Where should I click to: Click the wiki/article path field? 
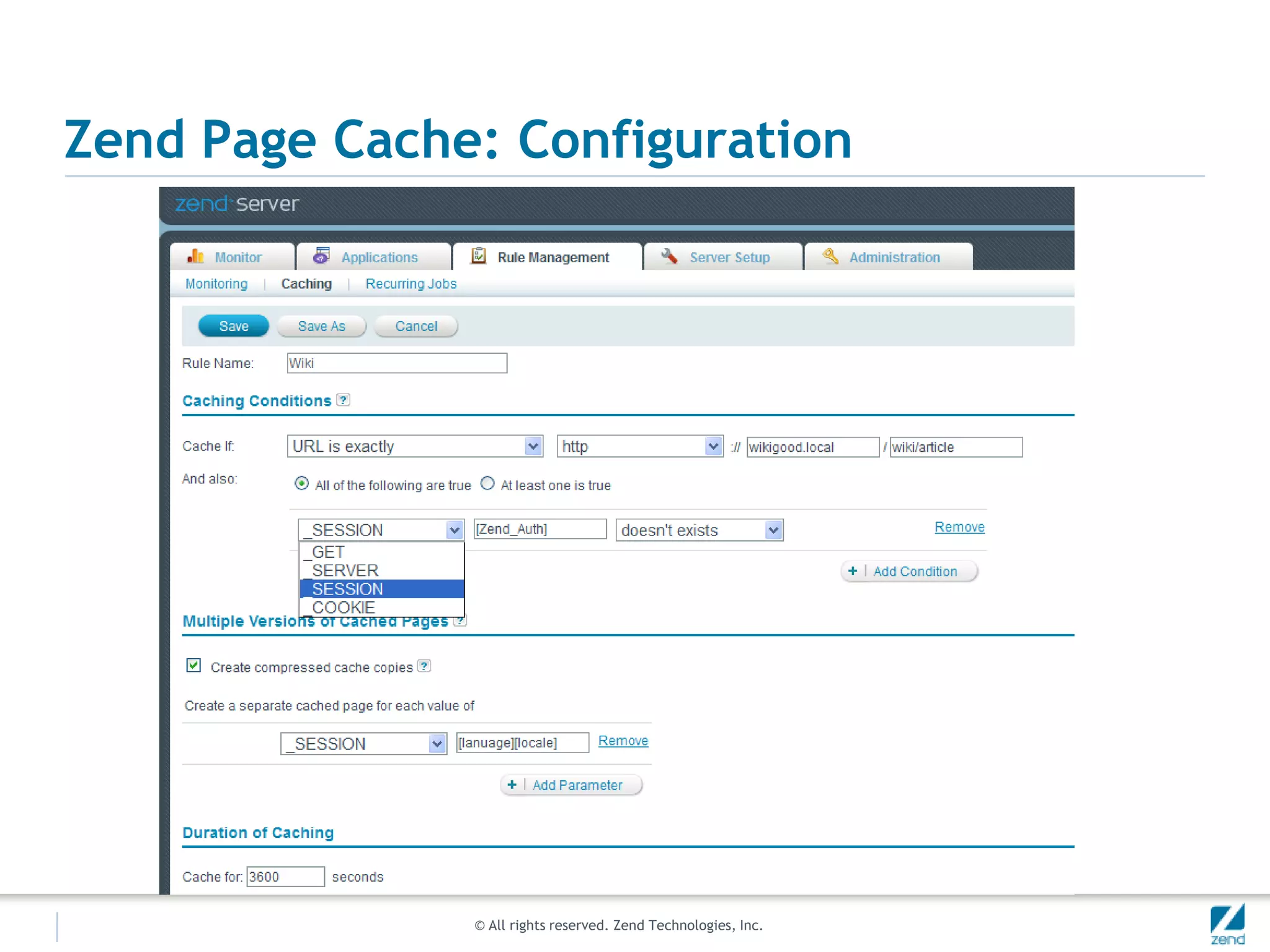[x=956, y=447]
